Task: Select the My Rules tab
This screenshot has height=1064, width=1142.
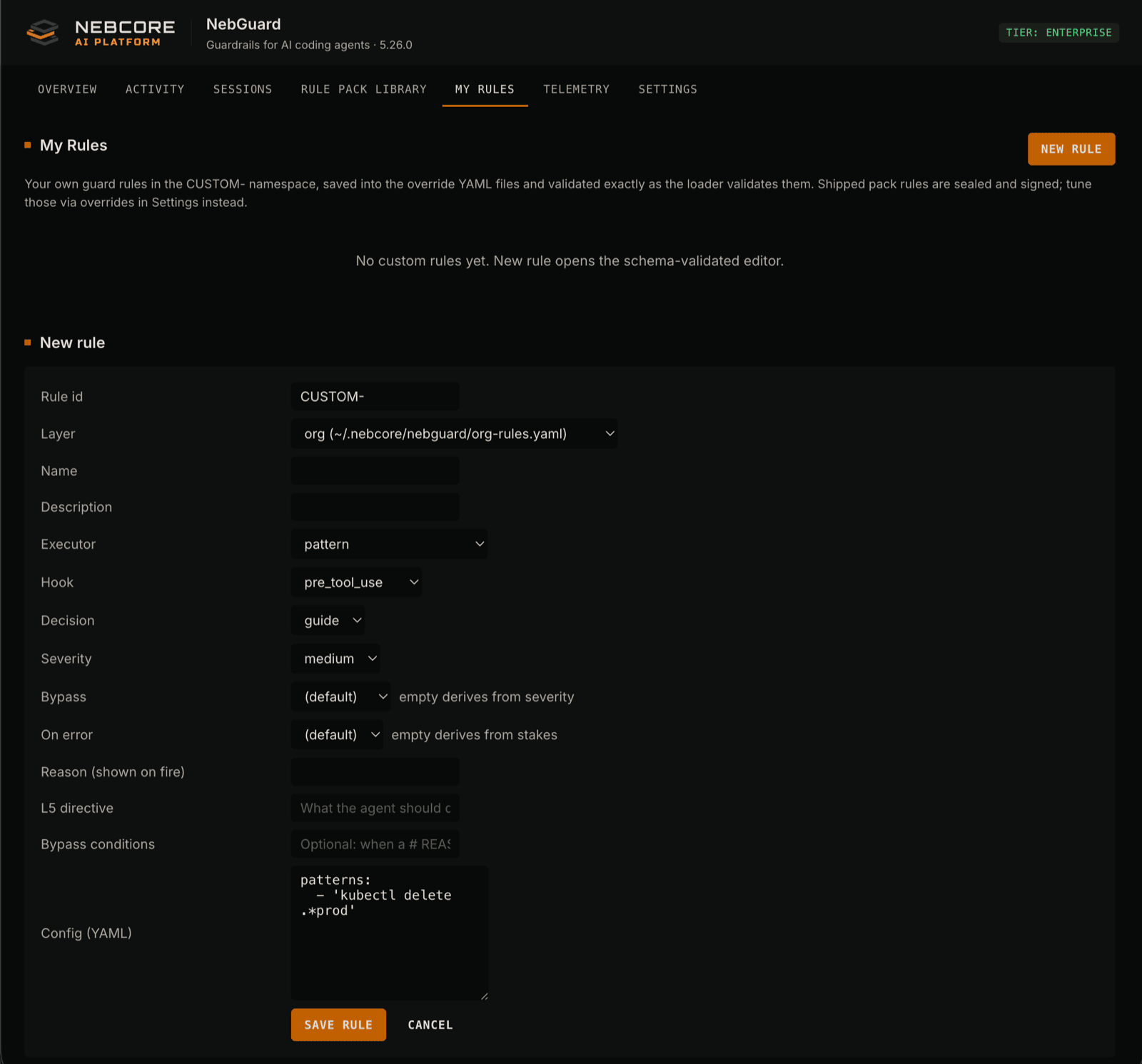Action: click(485, 89)
